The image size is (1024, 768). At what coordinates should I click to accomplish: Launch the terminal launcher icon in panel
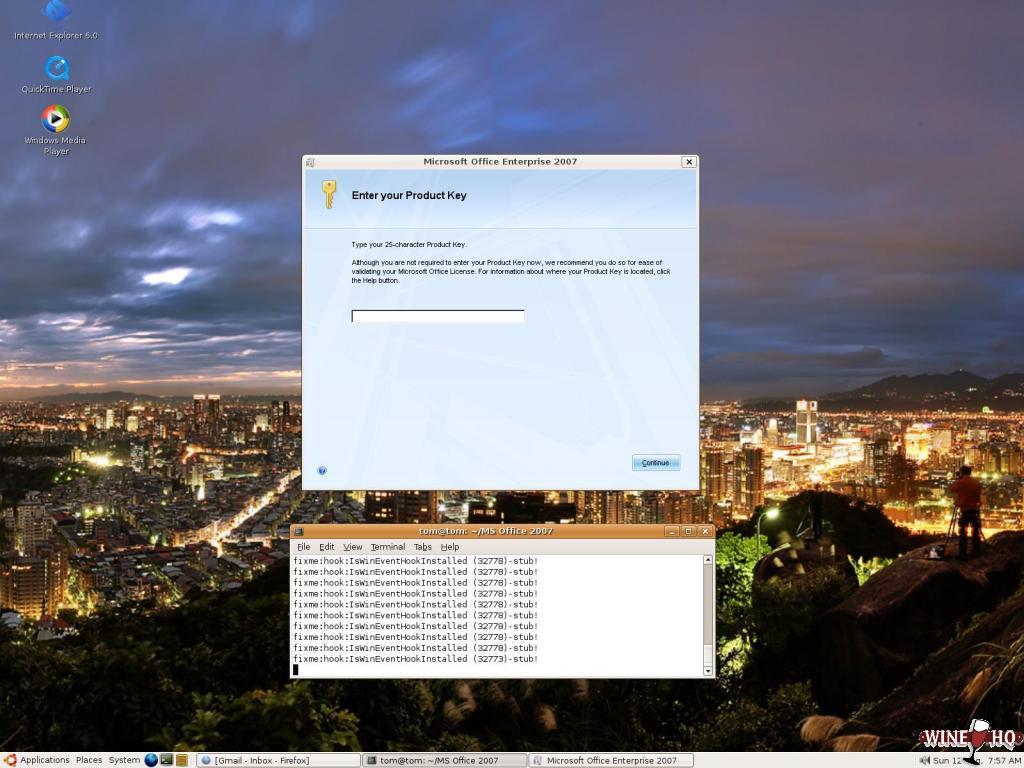coord(167,760)
